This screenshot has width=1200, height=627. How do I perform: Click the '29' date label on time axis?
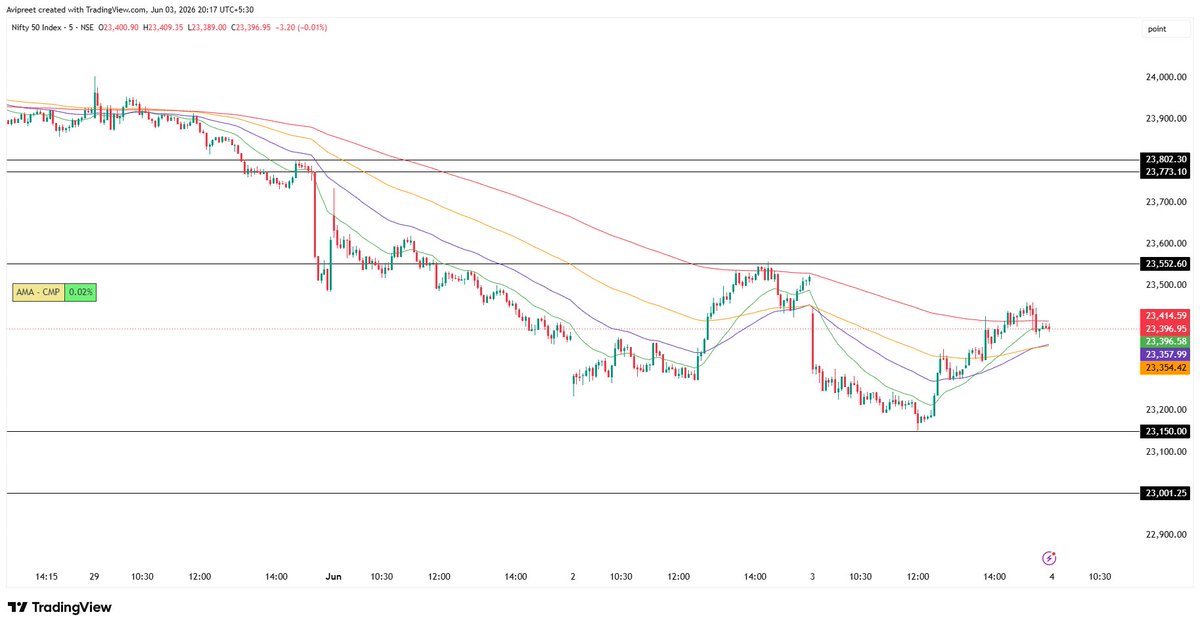pos(94,577)
